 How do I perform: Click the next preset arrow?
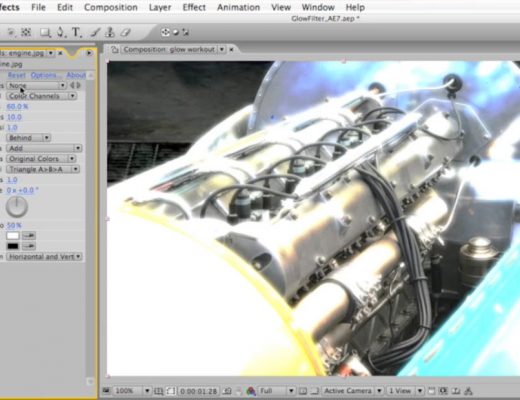(79, 85)
